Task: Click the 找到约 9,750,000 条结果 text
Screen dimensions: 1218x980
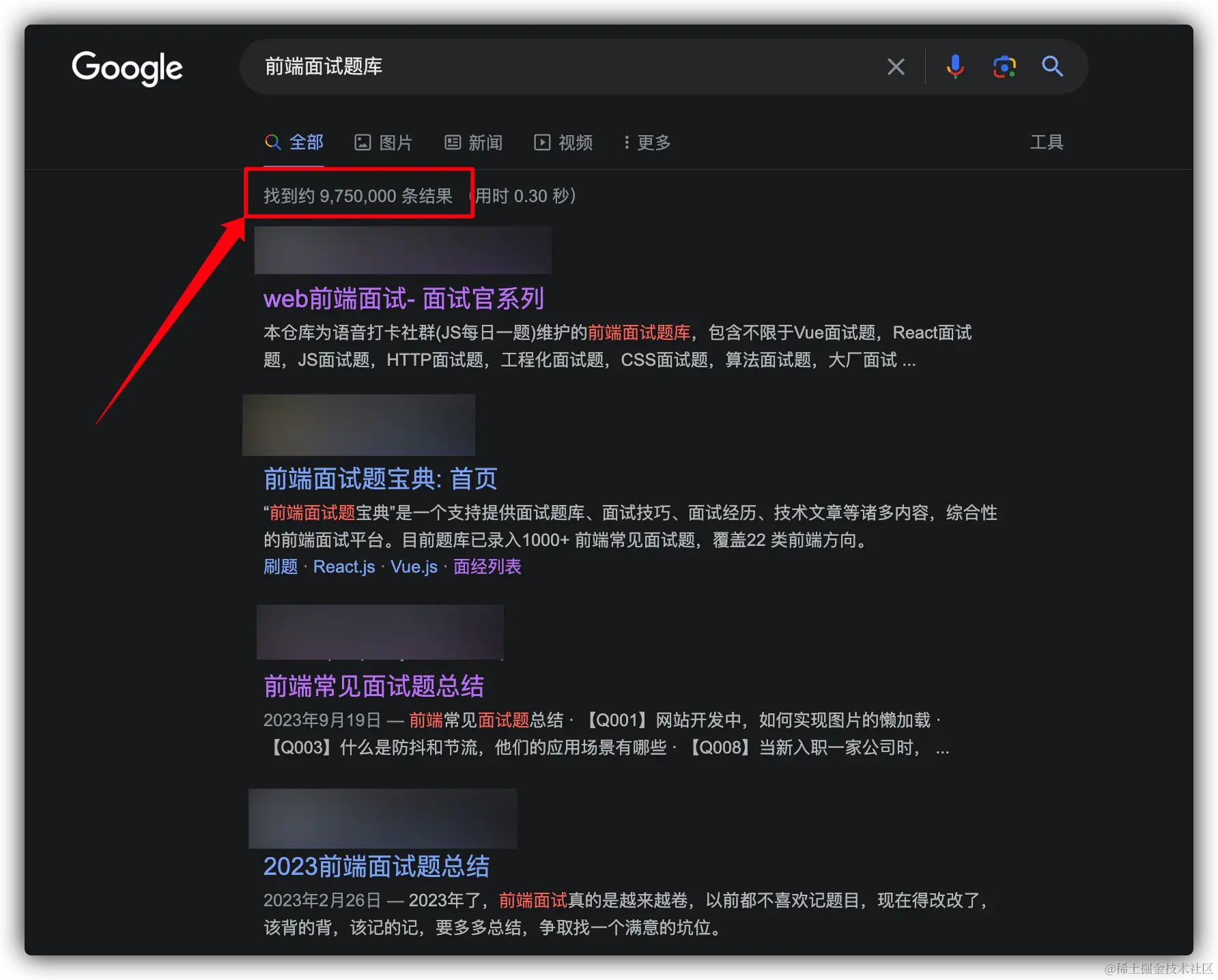Action: point(358,196)
